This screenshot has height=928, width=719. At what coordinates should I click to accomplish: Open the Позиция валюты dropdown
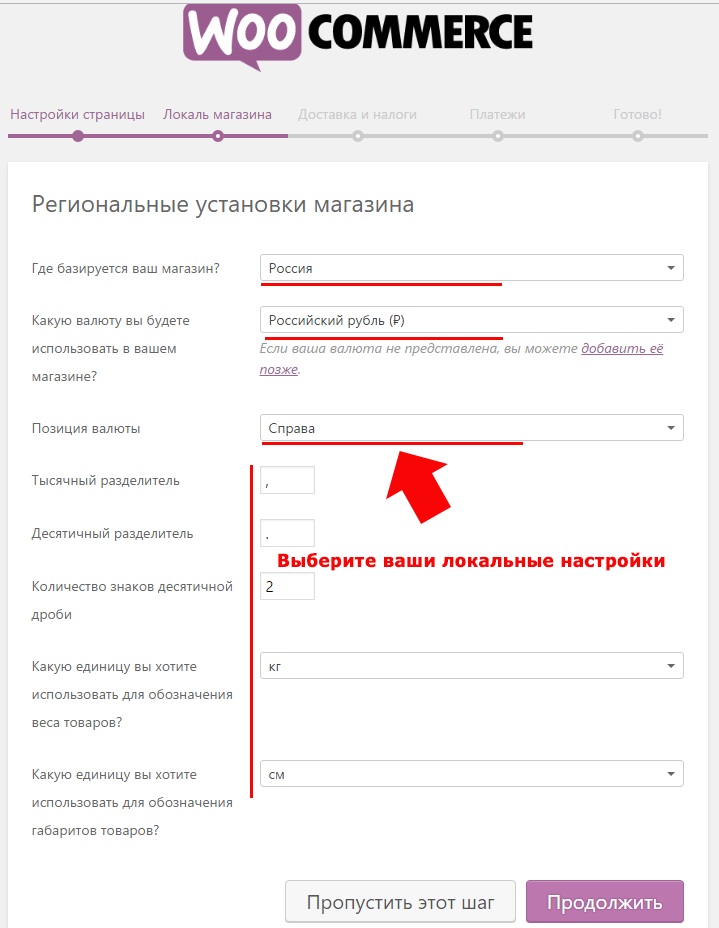472,428
